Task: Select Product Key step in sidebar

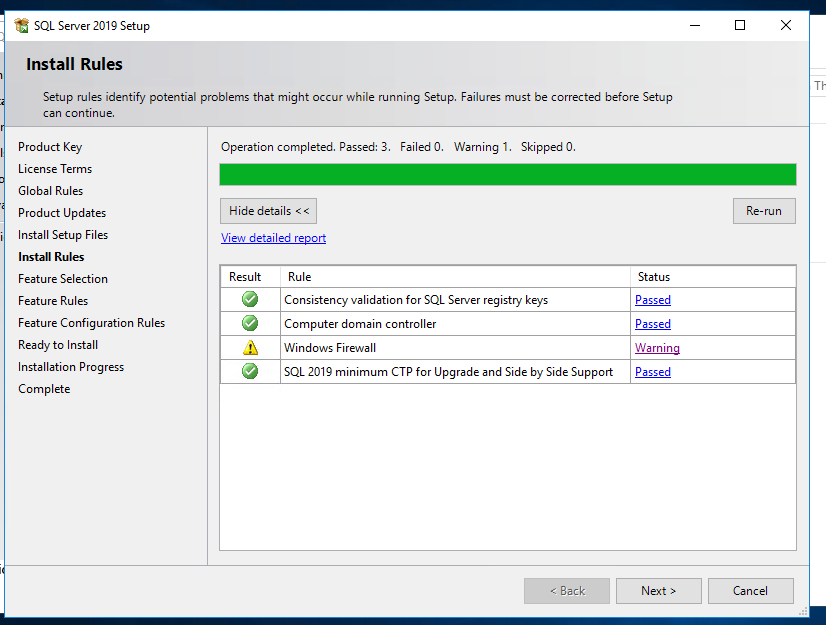Action: [50, 147]
